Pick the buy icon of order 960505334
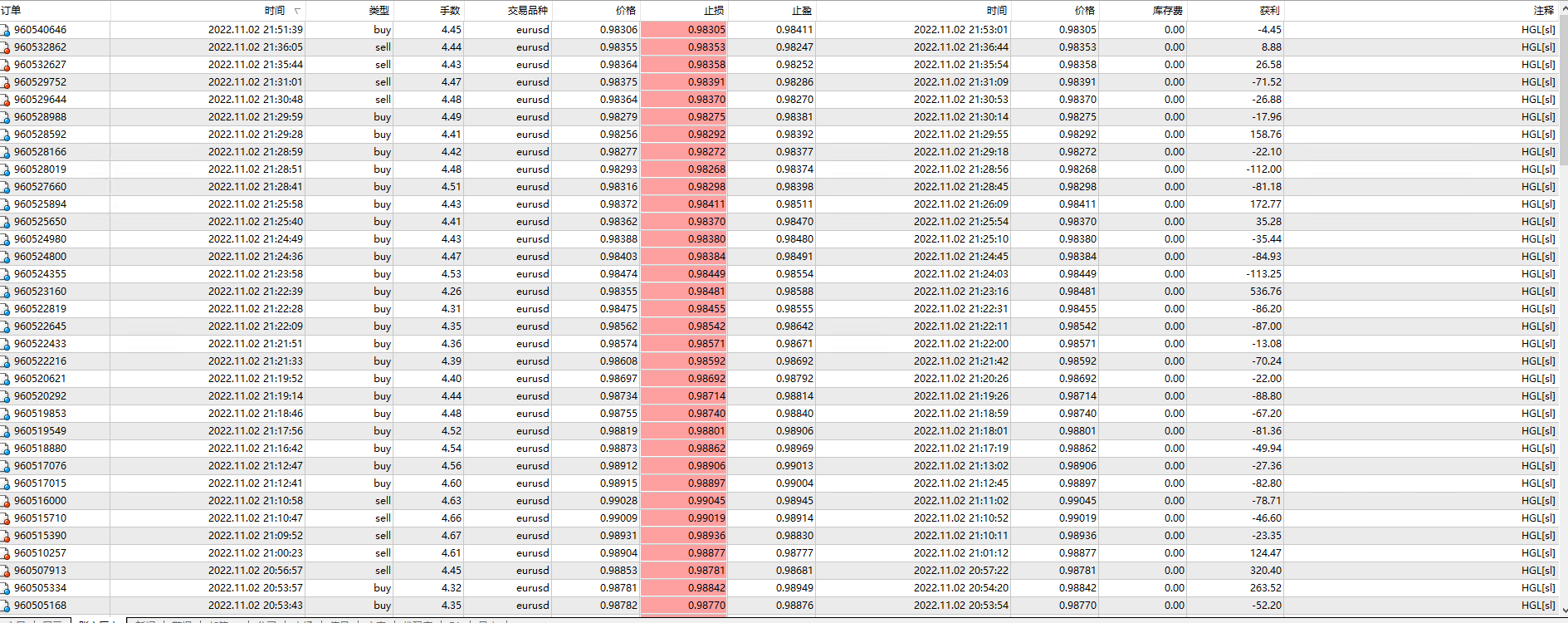 click(5, 588)
